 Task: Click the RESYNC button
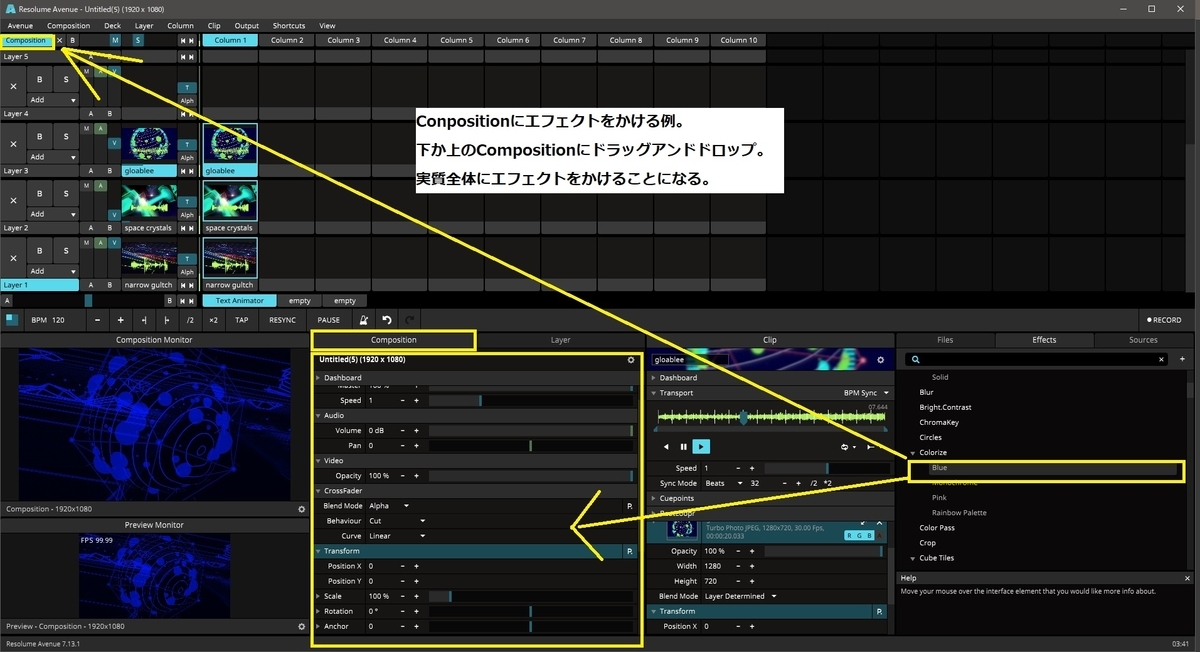[282, 320]
